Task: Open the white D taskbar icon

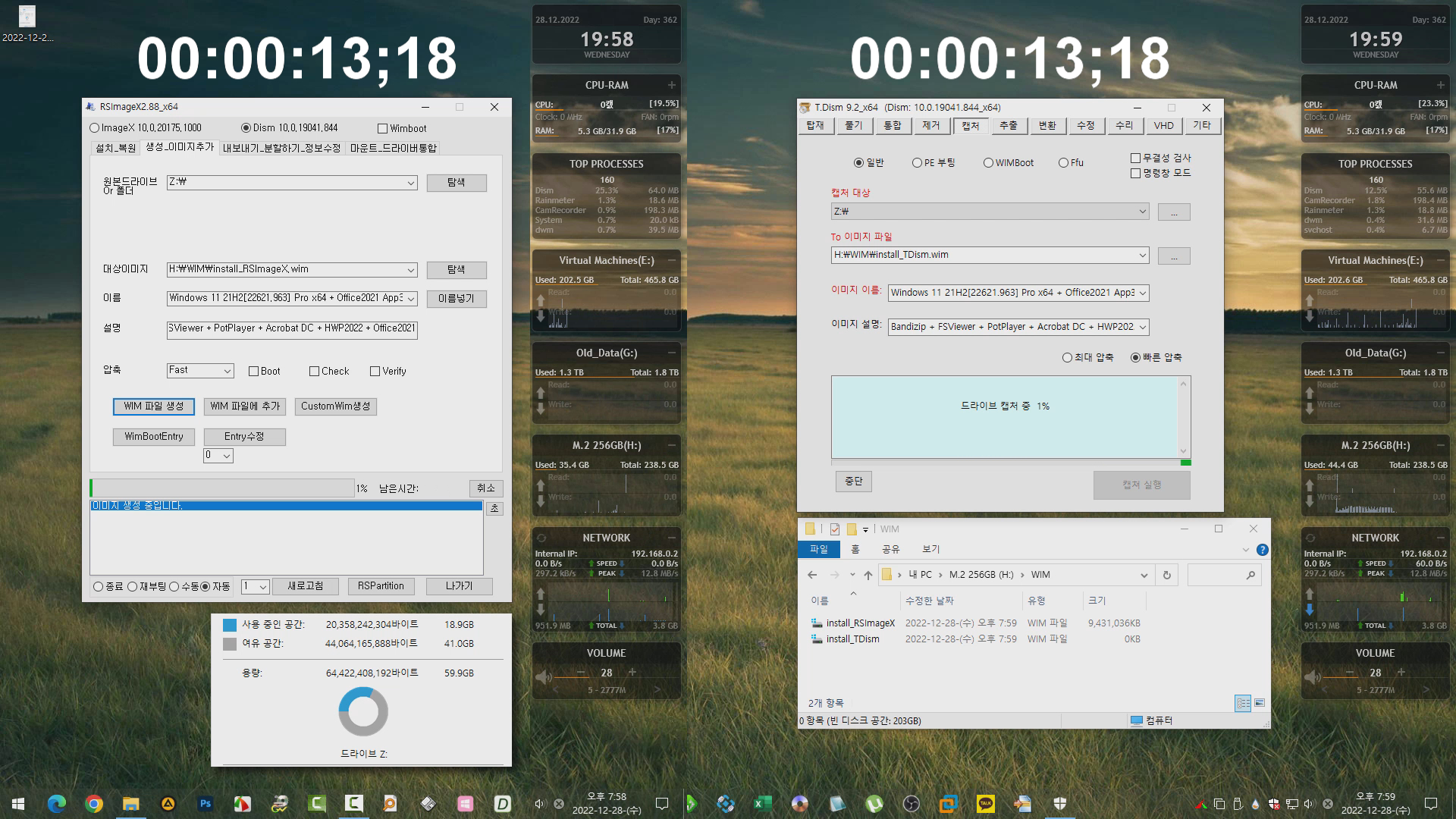Action: click(x=503, y=804)
